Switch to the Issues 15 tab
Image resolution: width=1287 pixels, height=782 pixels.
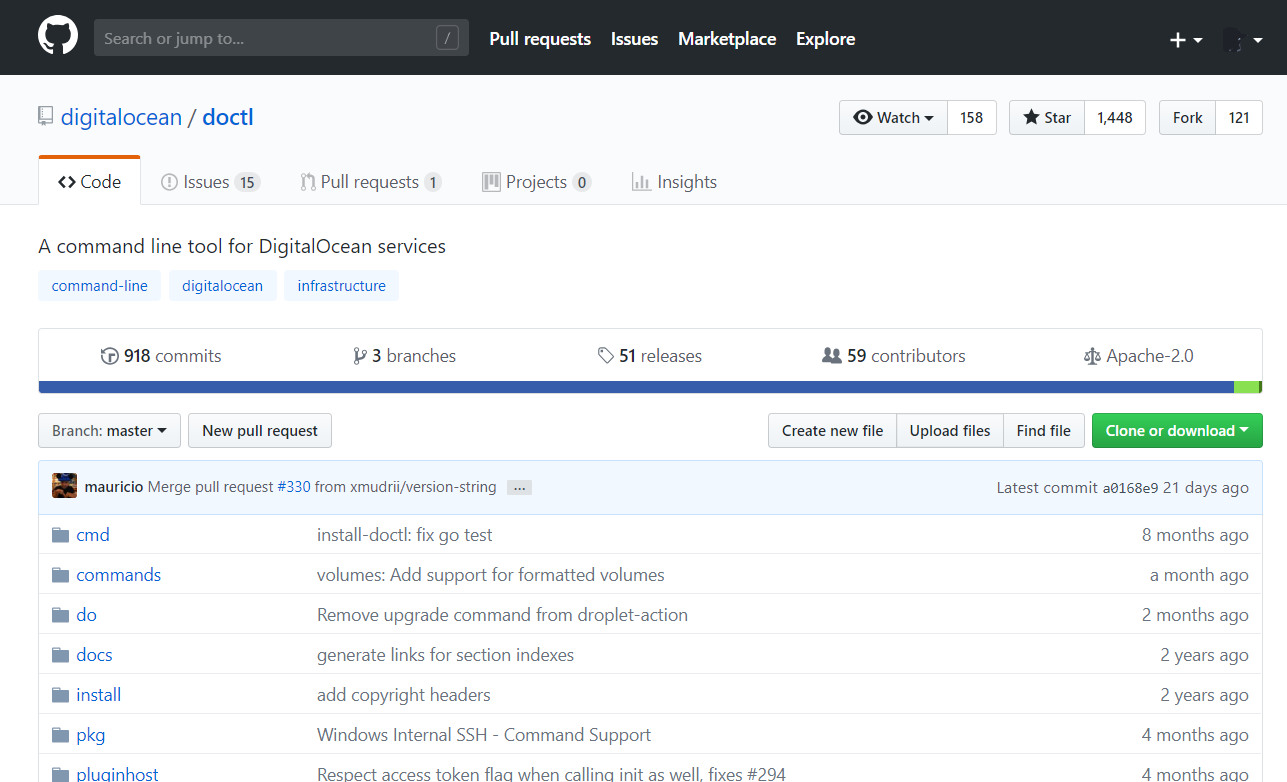coord(210,182)
